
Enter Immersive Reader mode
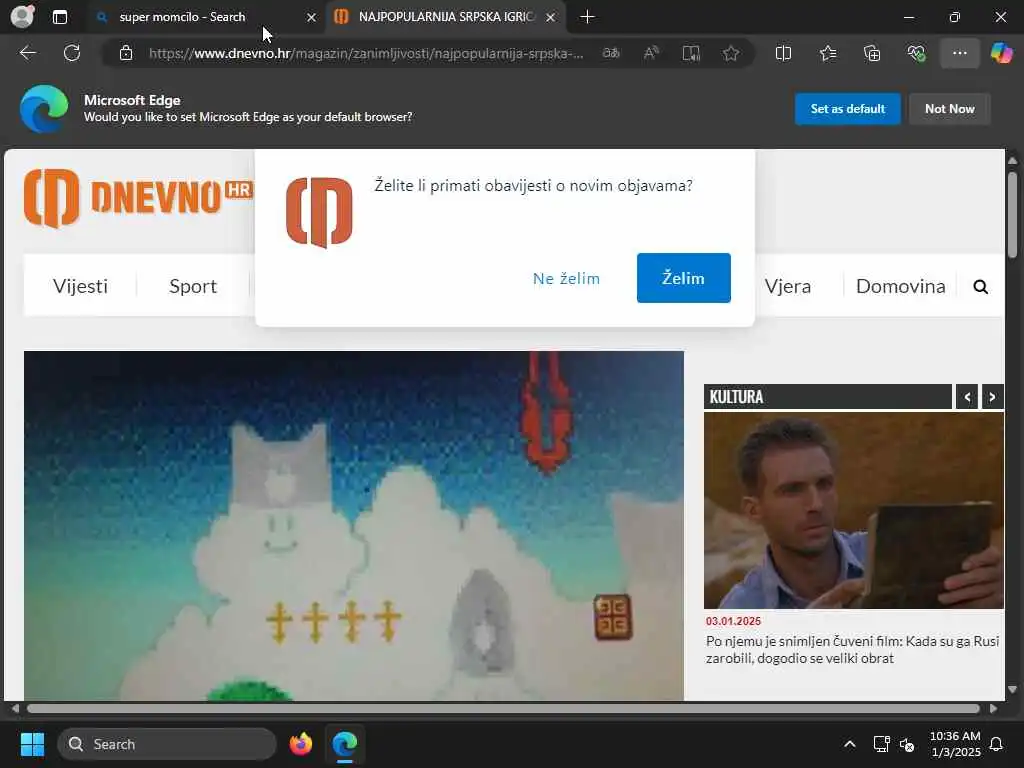click(691, 53)
